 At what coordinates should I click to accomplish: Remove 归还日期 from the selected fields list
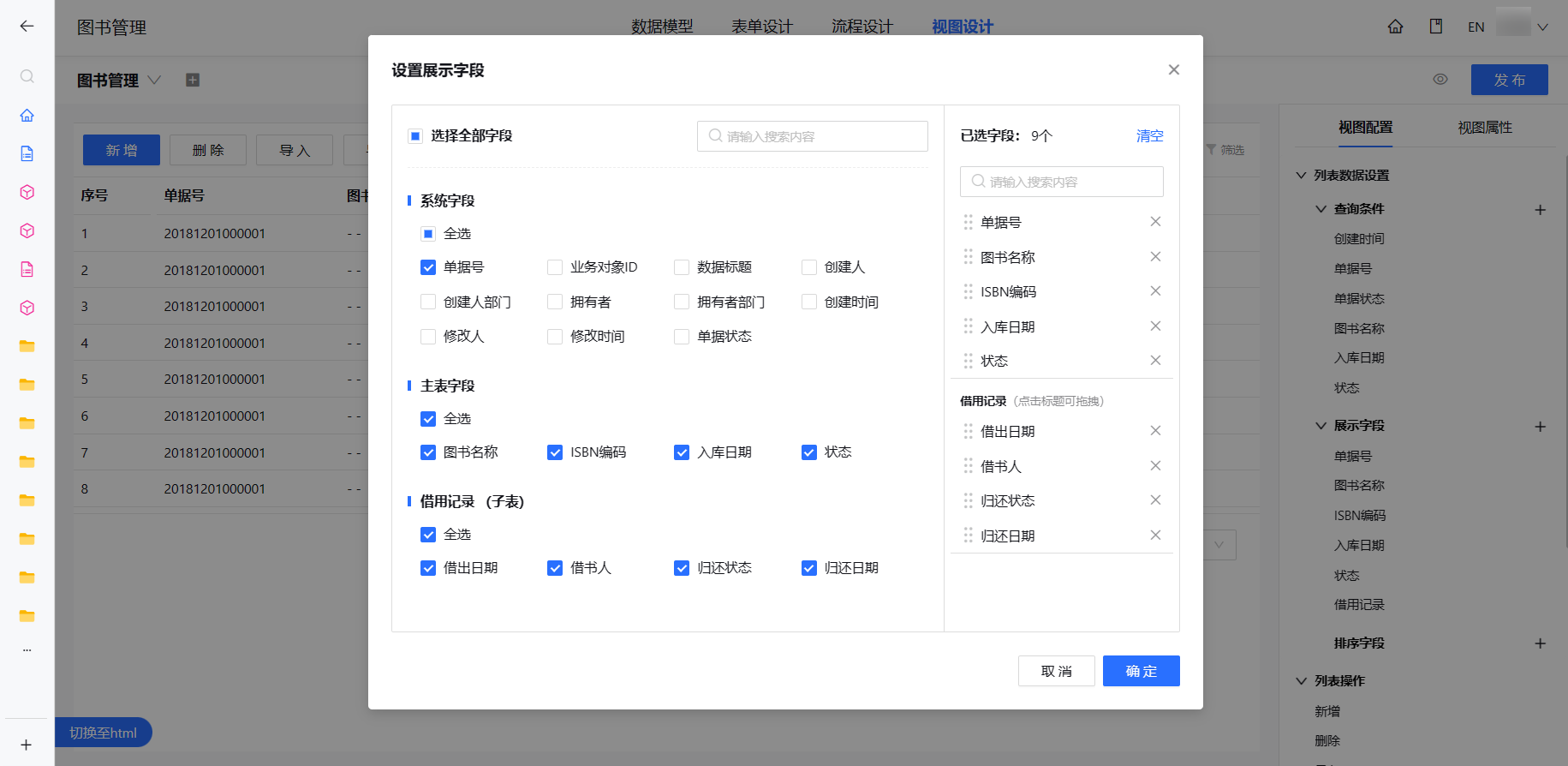tap(1155, 536)
